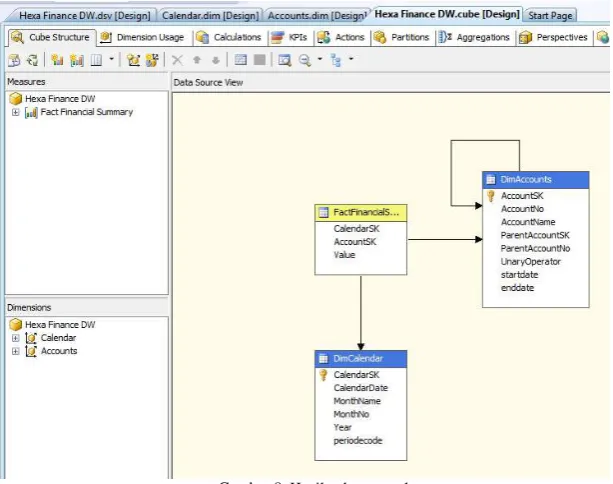Image resolution: width=613 pixels, height=484 pixels.
Task: Click the Process cube toolbar icon
Action: click(x=14, y=60)
